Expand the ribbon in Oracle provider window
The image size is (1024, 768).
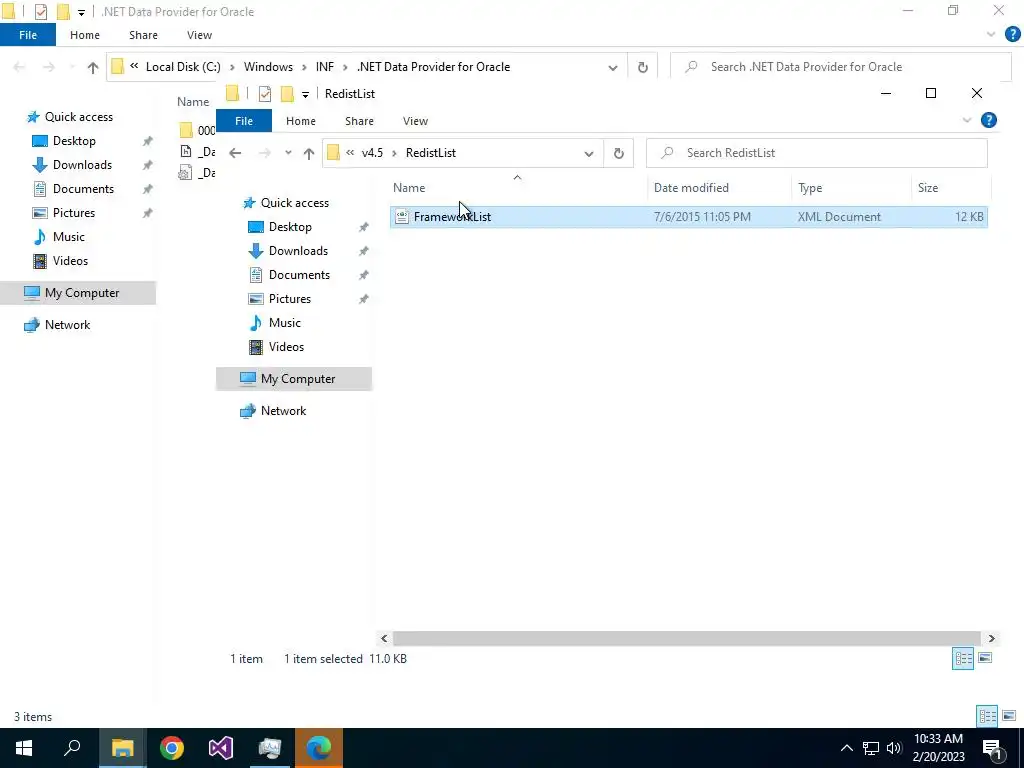pyautogui.click(x=991, y=35)
